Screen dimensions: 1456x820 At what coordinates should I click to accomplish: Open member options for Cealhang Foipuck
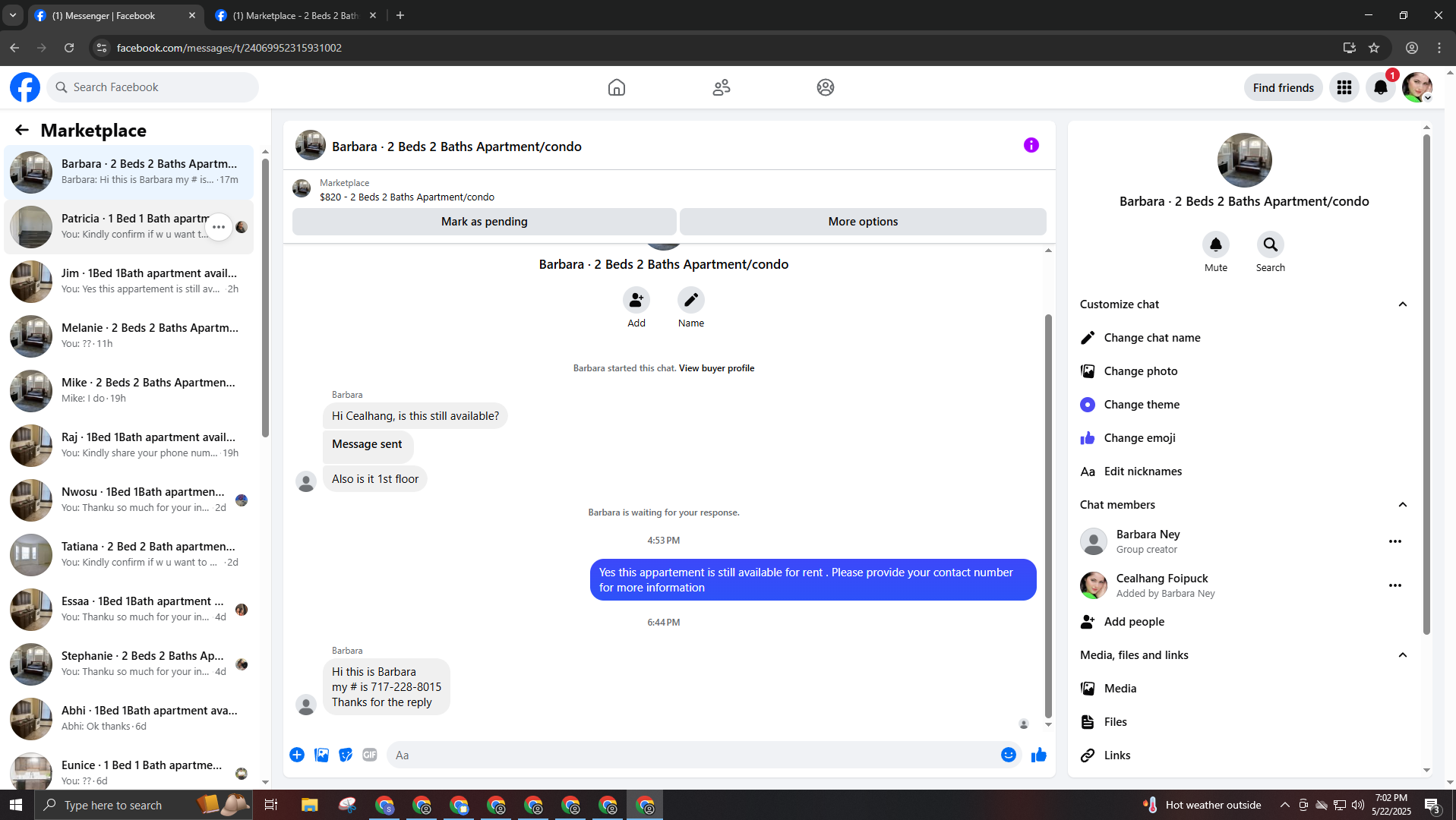click(1395, 585)
